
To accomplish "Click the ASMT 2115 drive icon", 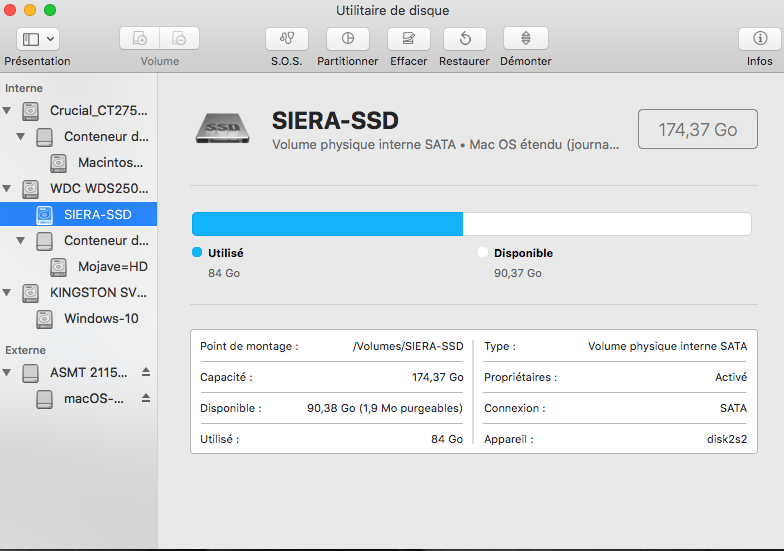I will (x=30, y=373).
